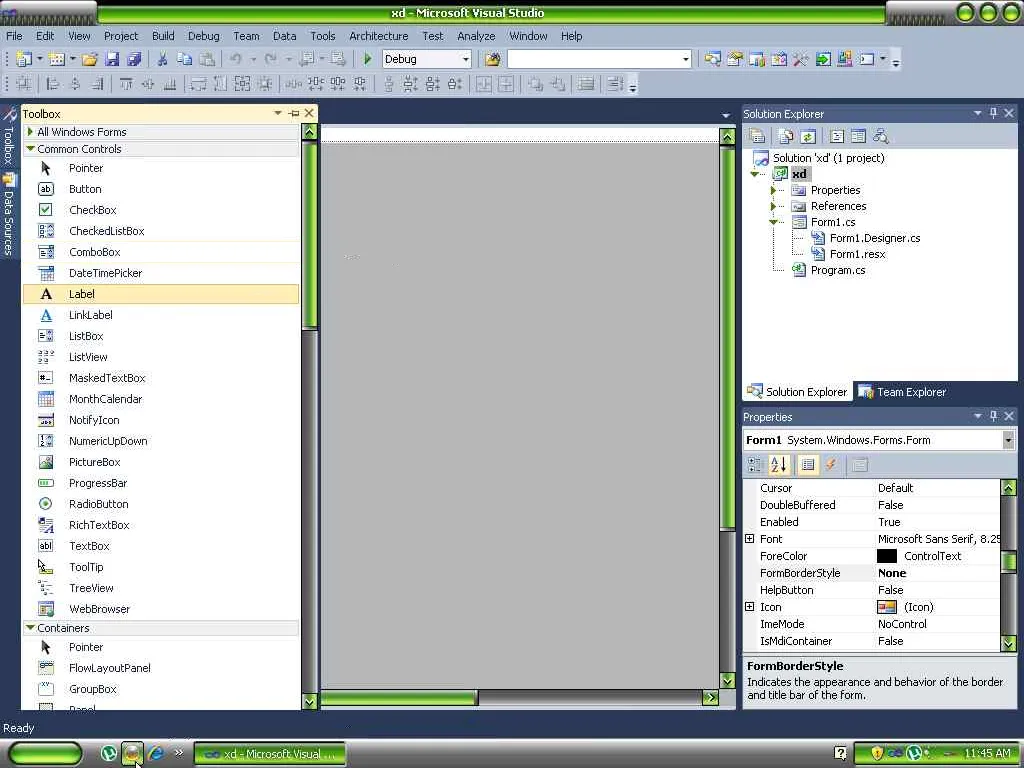The height and width of the screenshot is (768, 1024).
Task: Open the Architecture menu
Action: click(379, 36)
